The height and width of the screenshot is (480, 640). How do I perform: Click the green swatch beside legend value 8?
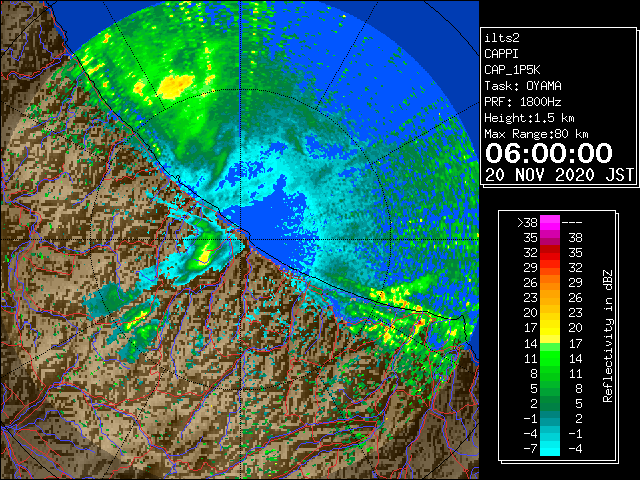pos(550,373)
